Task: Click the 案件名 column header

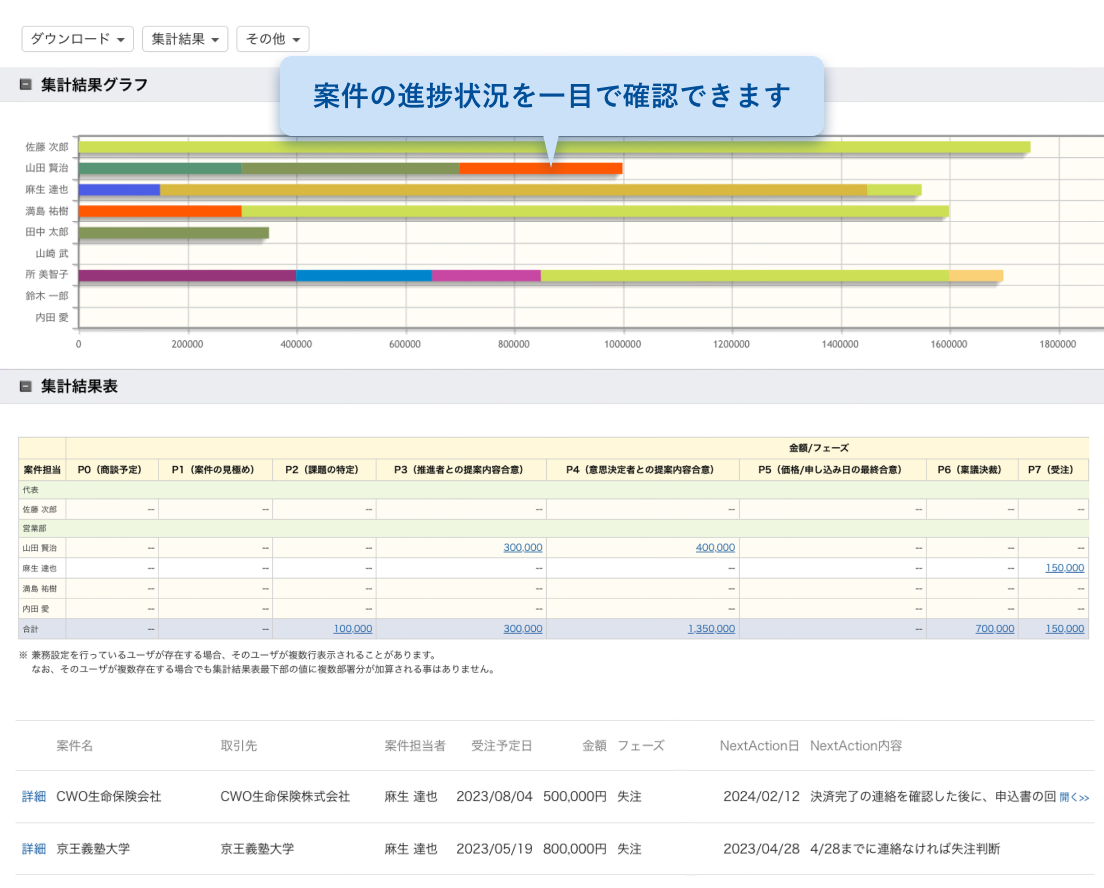Action: [75, 746]
